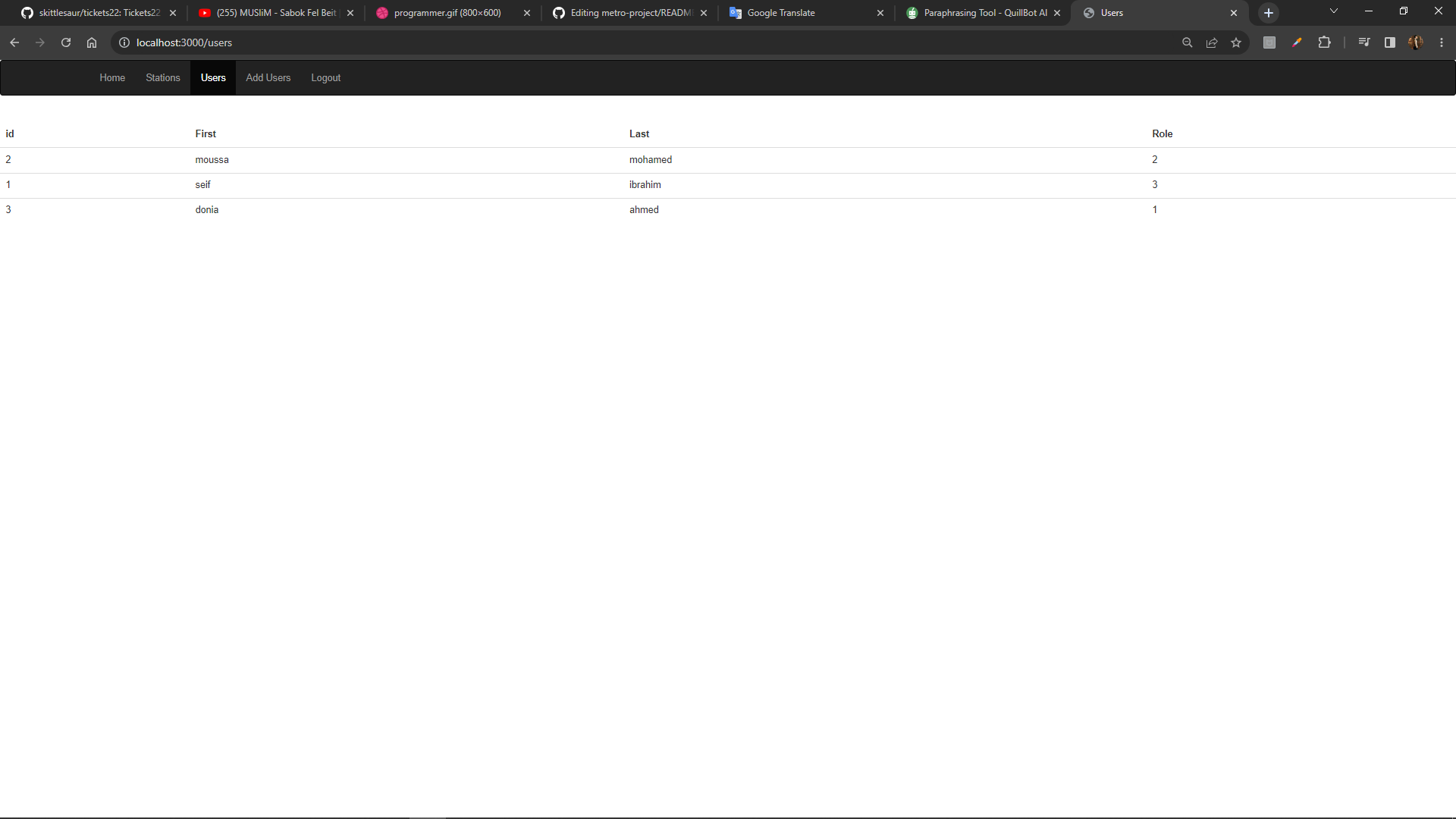Viewport: 1456px width, 819px height.
Task: Switch to the Google Translate tab
Action: [781, 13]
